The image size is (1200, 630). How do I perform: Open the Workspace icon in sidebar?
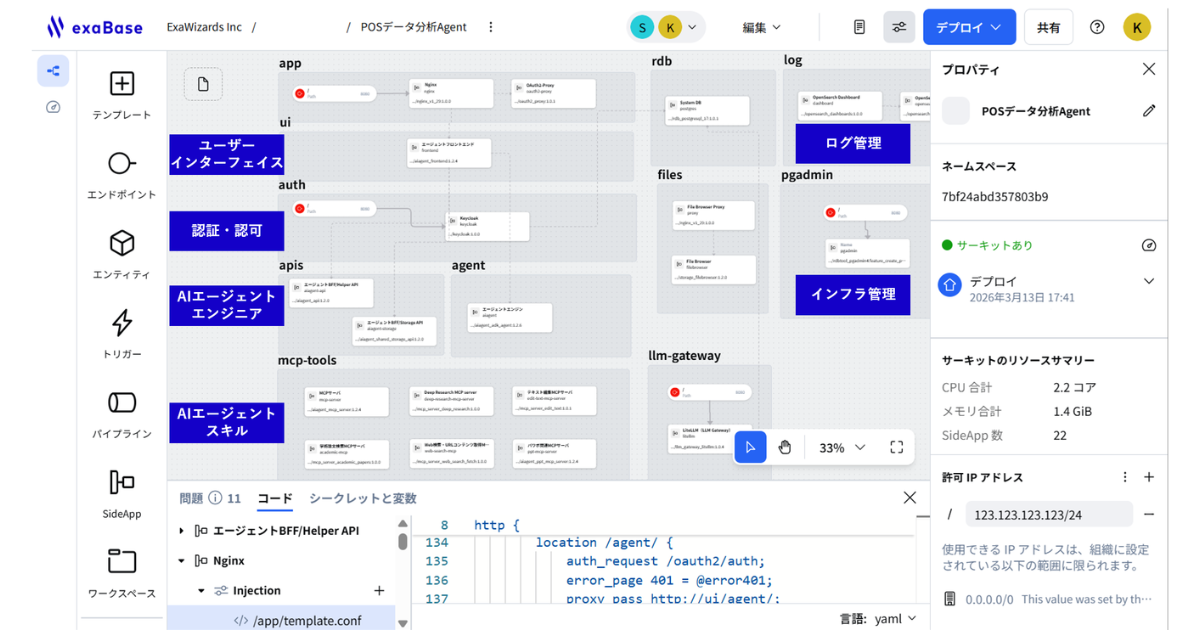pyautogui.click(x=121, y=562)
